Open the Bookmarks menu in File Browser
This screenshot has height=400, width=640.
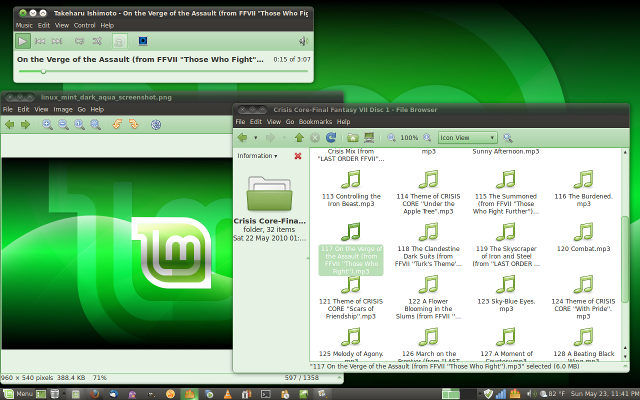[x=315, y=122]
